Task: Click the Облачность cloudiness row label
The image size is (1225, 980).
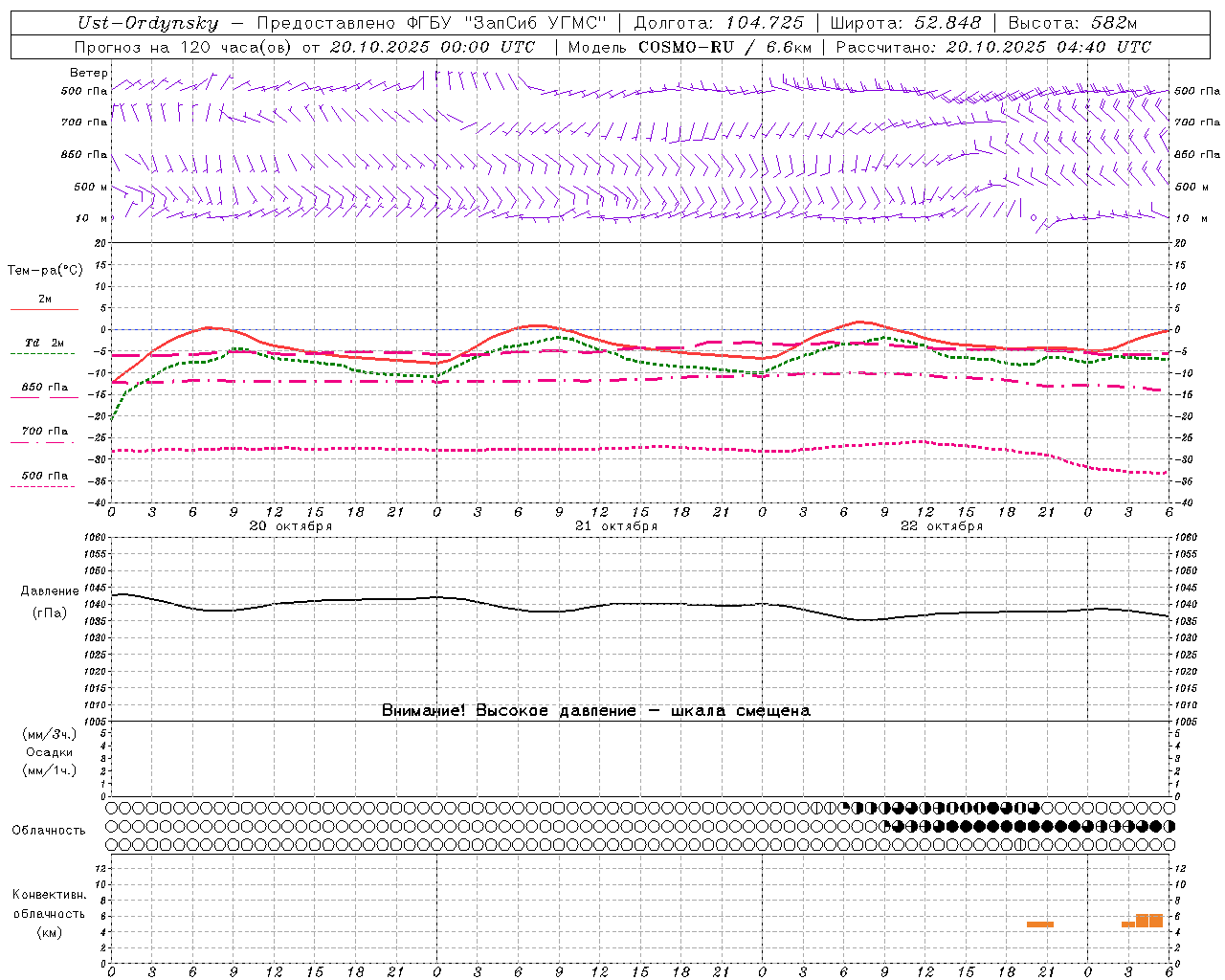Action: [49, 830]
